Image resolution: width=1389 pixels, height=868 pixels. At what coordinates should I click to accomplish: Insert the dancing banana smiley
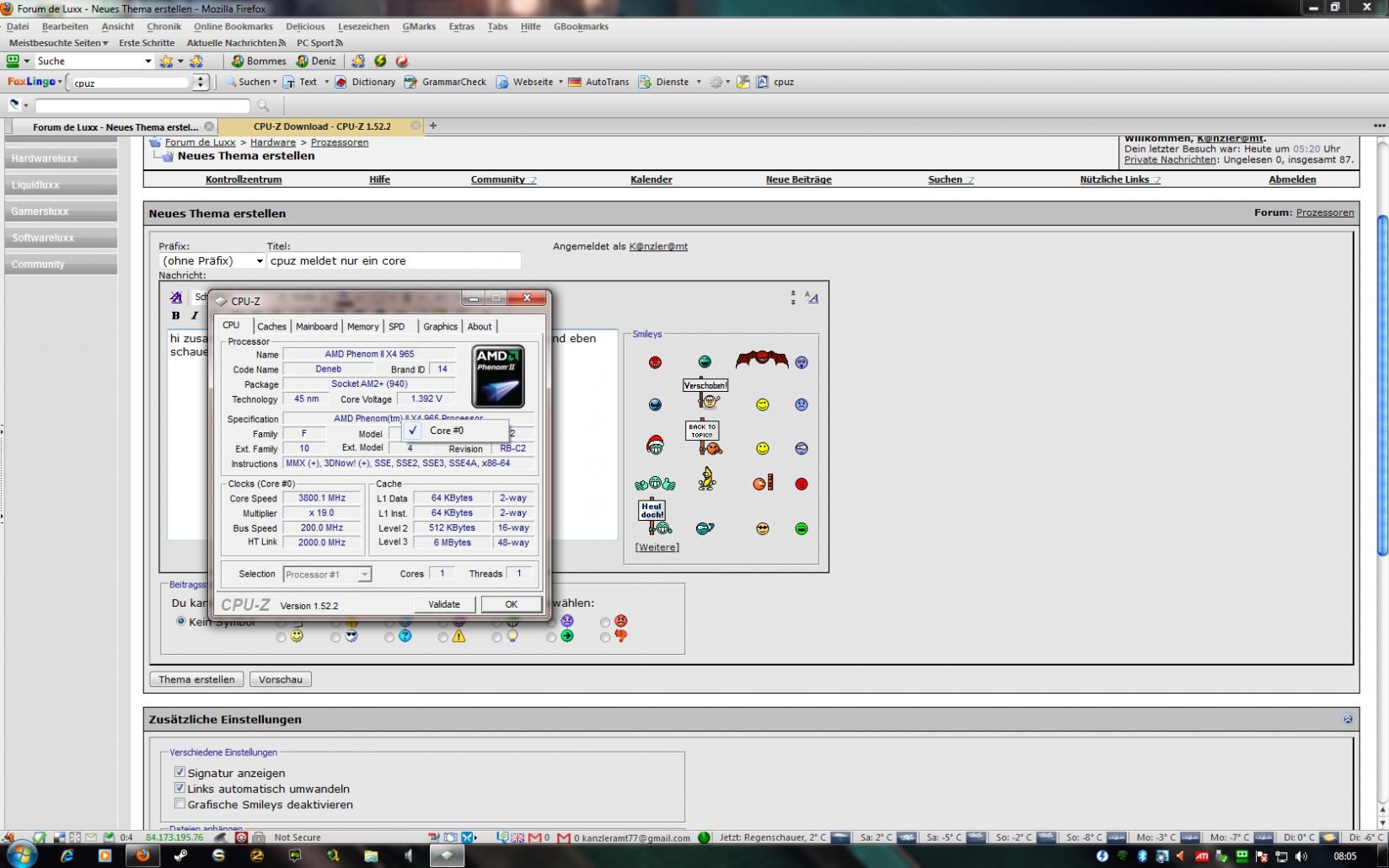pyautogui.click(x=706, y=479)
